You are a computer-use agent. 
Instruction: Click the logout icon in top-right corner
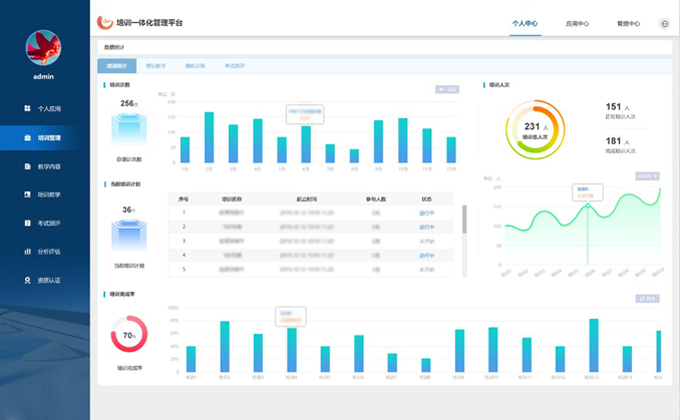(x=664, y=22)
